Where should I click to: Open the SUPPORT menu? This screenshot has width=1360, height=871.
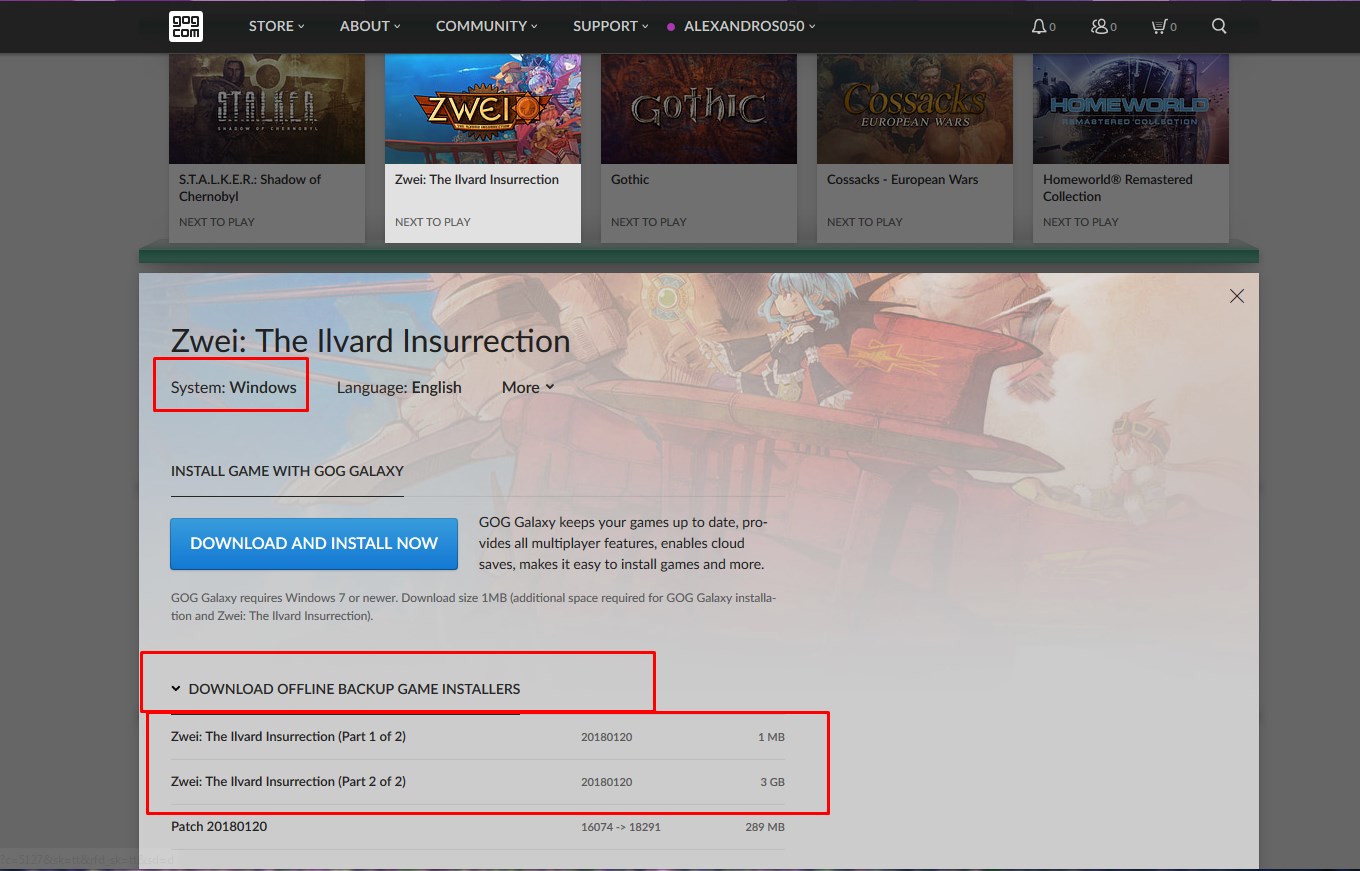pyautogui.click(x=611, y=26)
